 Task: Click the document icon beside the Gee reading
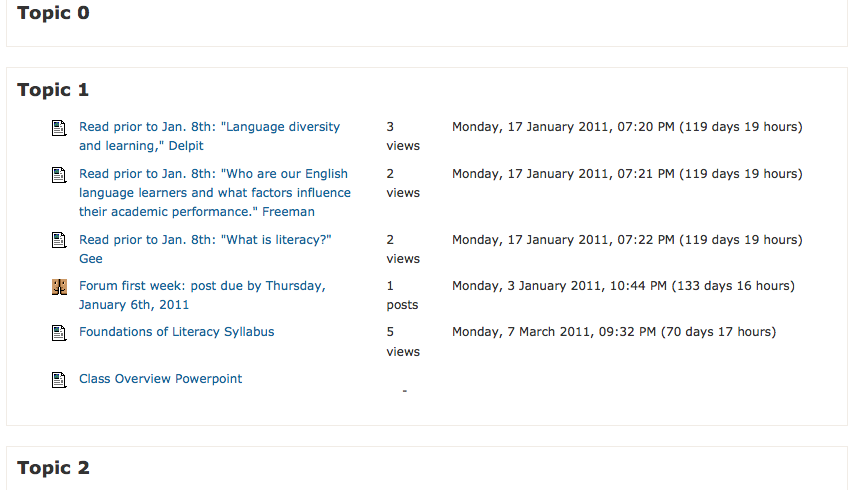pos(59,240)
